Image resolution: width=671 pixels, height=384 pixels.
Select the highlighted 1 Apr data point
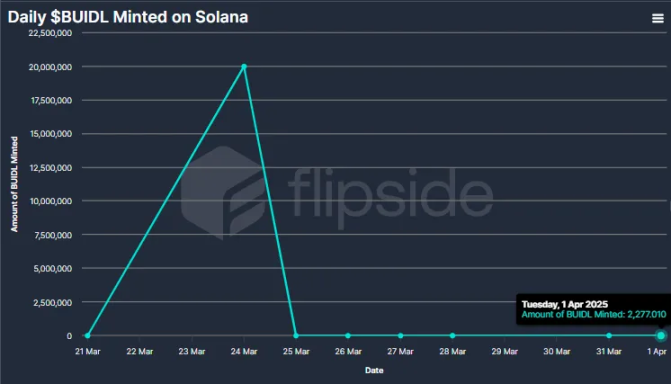point(661,336)
